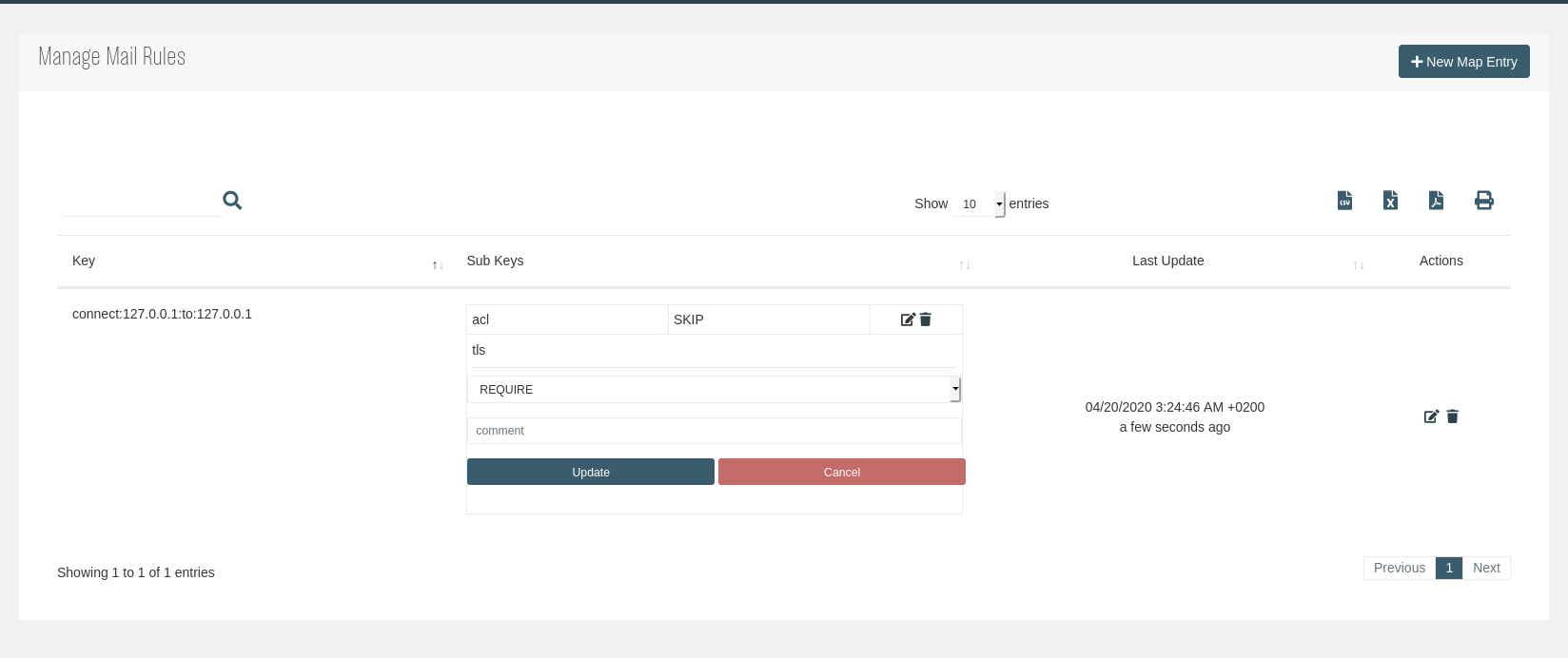Export table as PDF document
This screenshot has width=1568, height=658.
1436,201
